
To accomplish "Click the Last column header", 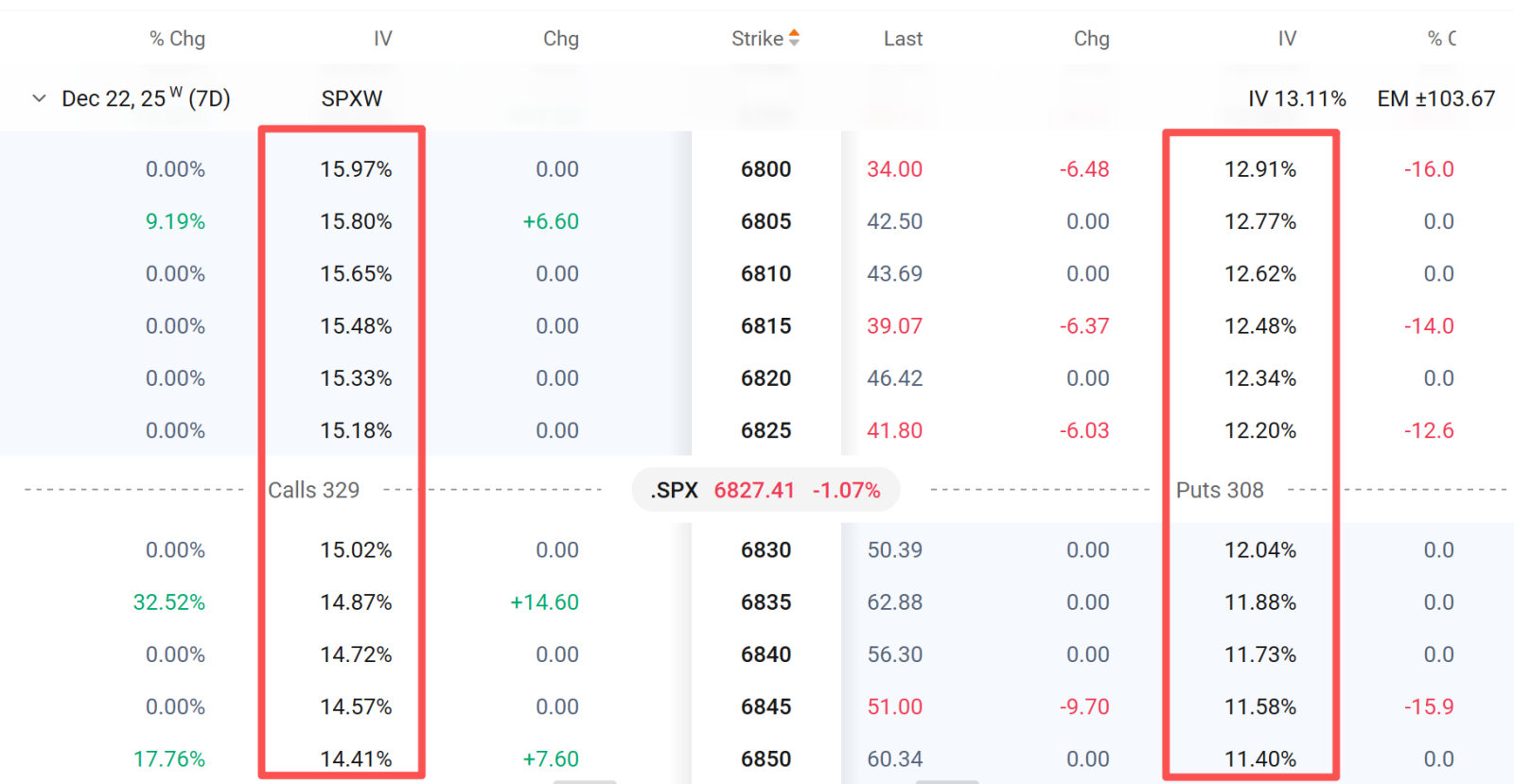I will (903, 39).
